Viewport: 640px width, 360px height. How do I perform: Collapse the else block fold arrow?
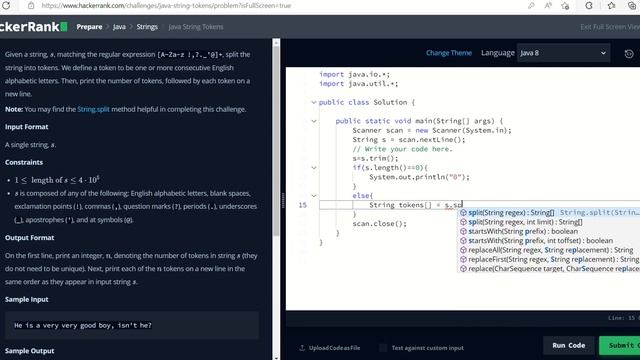(x=314, y=196)
